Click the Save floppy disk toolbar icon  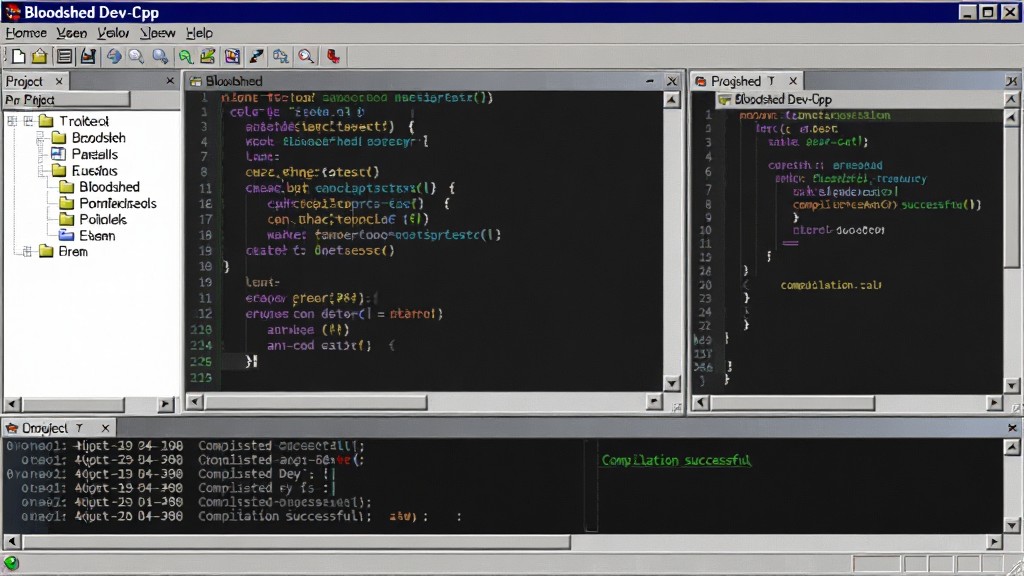[88, 56]
